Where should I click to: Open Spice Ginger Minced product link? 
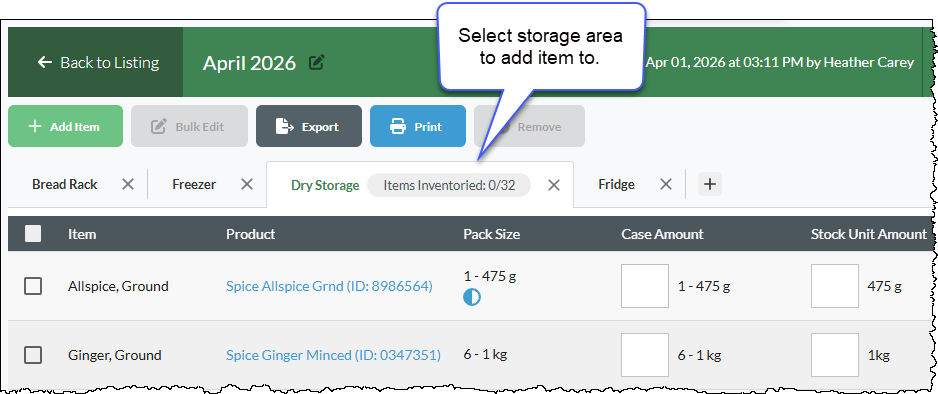tap(333, 355)
